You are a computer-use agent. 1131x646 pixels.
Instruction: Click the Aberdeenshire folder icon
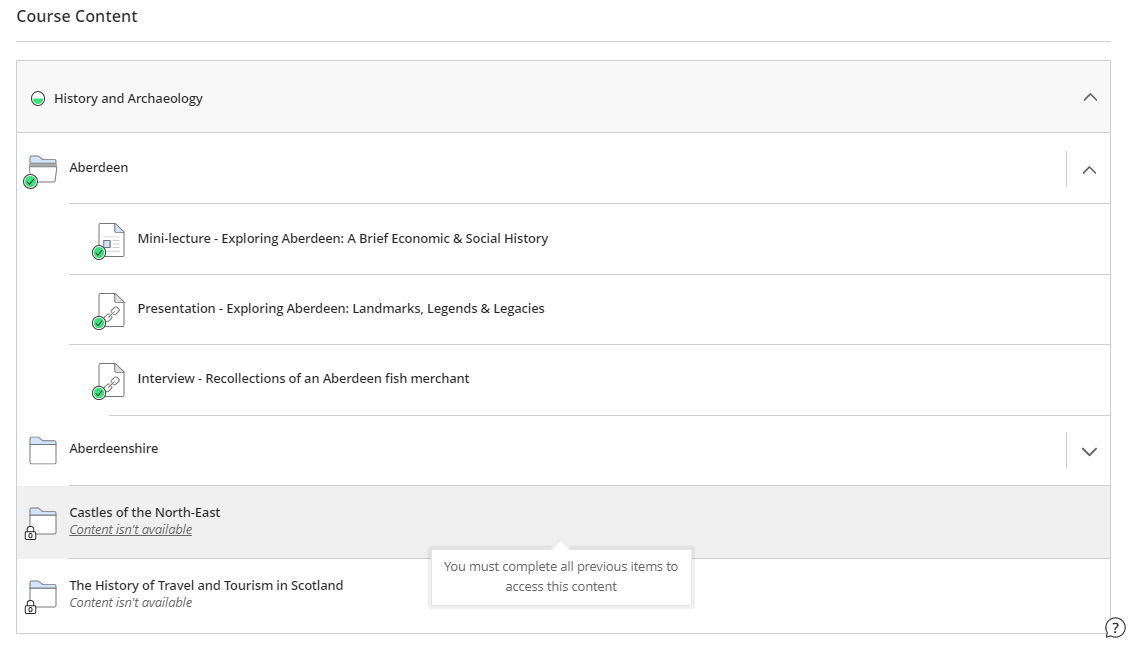click(x=43, y=450)
